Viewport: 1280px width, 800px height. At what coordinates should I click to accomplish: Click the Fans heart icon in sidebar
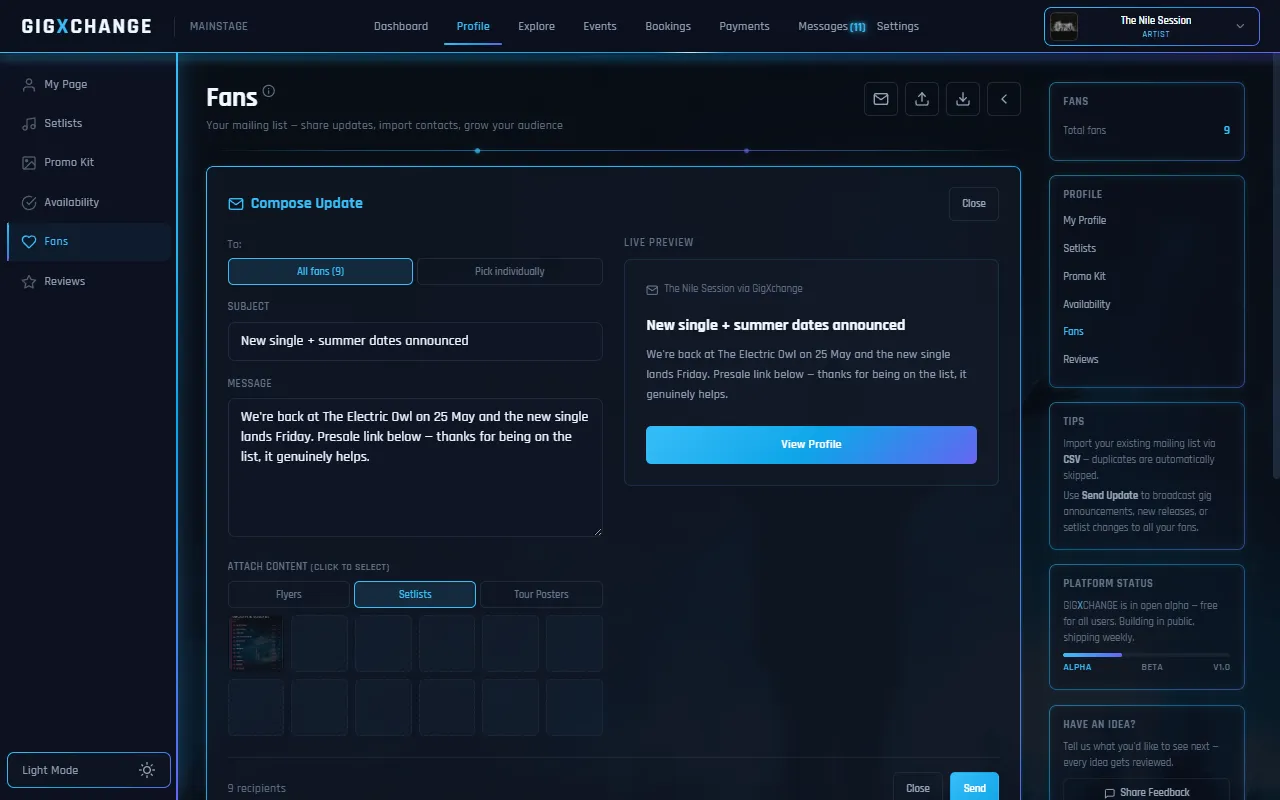[x=29, y=241]
